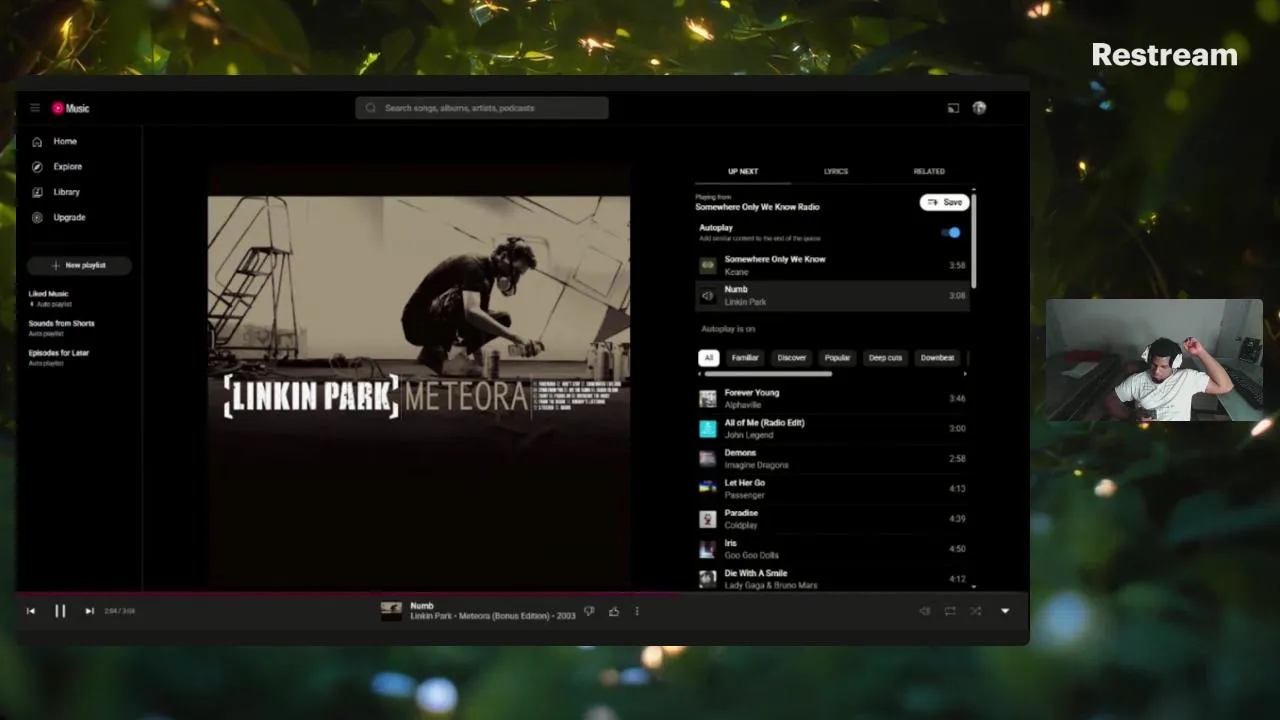Open the account avatar menu
Screen dimensions: 1280x720
[979, 108]
